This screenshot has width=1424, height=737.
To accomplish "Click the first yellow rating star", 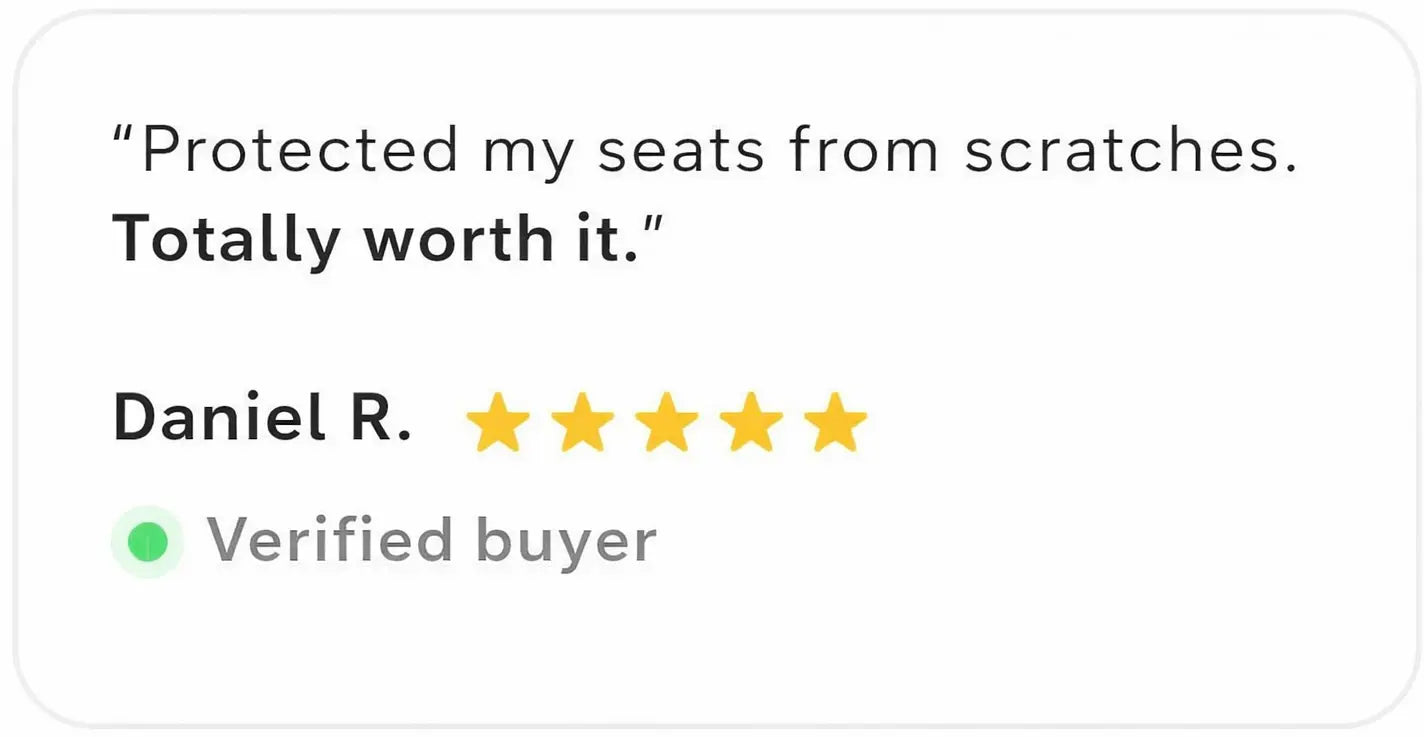I will tap(497, 423).
